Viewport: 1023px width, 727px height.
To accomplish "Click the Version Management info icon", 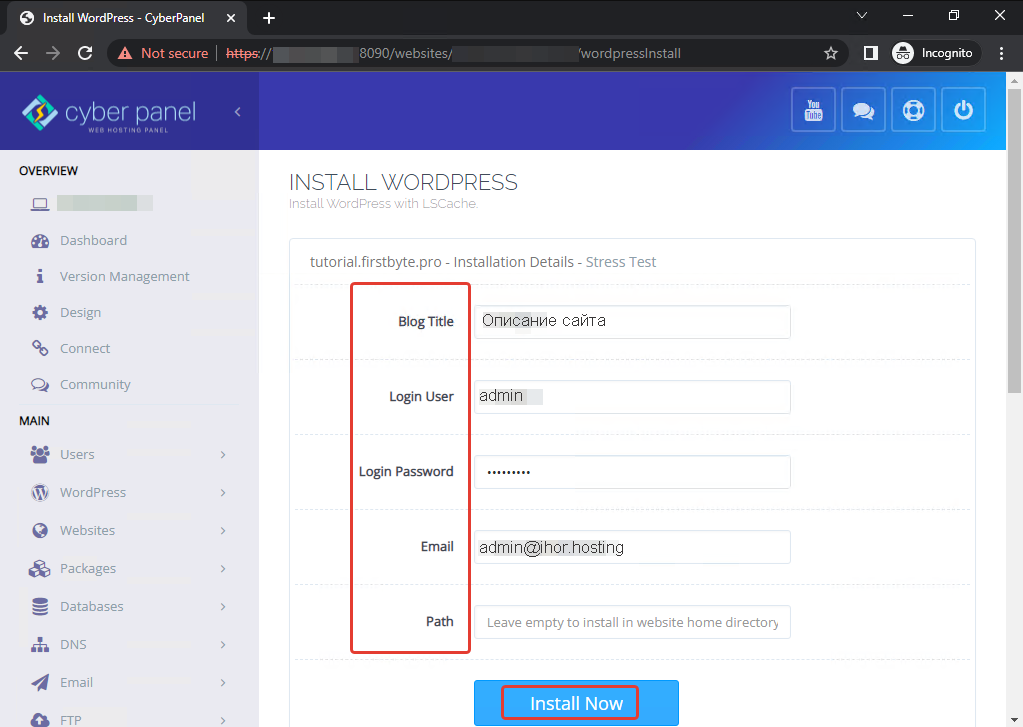I will (x=40, y=276).
